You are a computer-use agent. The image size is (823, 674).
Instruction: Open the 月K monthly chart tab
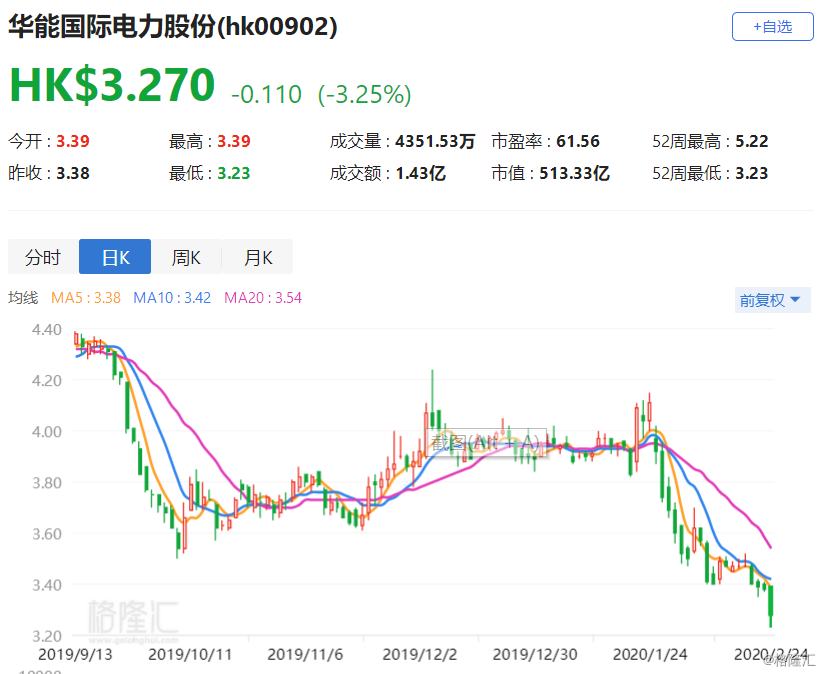point(258,257)
